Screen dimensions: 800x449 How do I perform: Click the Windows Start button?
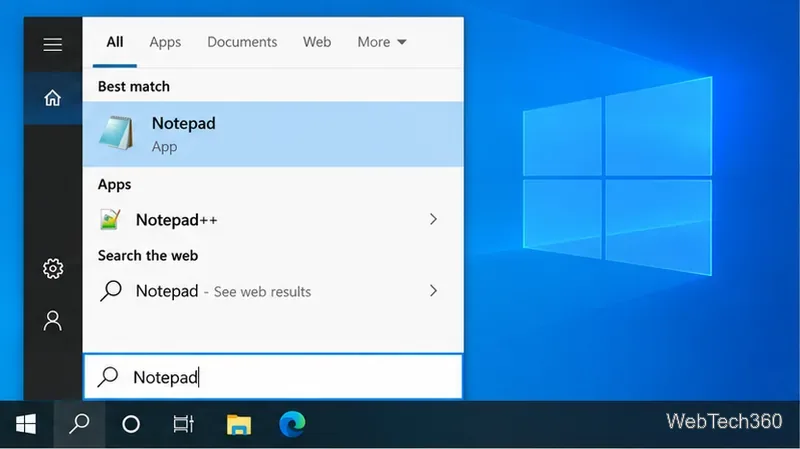pos(26,424)
